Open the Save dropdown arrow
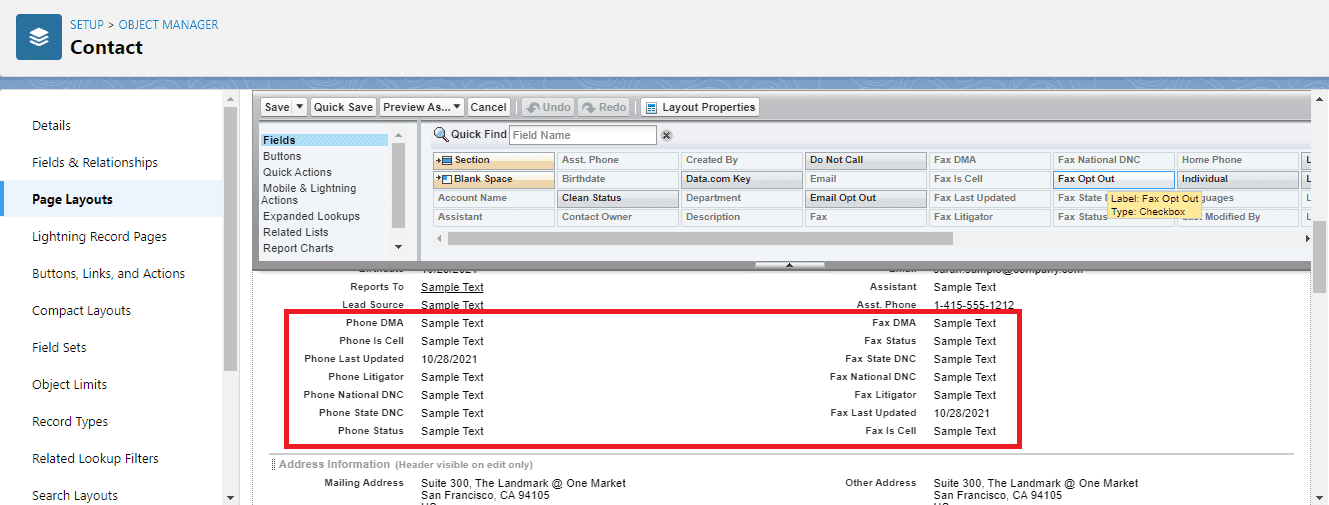This screenshot has width=1329, height=505. [x=300, y=107]
